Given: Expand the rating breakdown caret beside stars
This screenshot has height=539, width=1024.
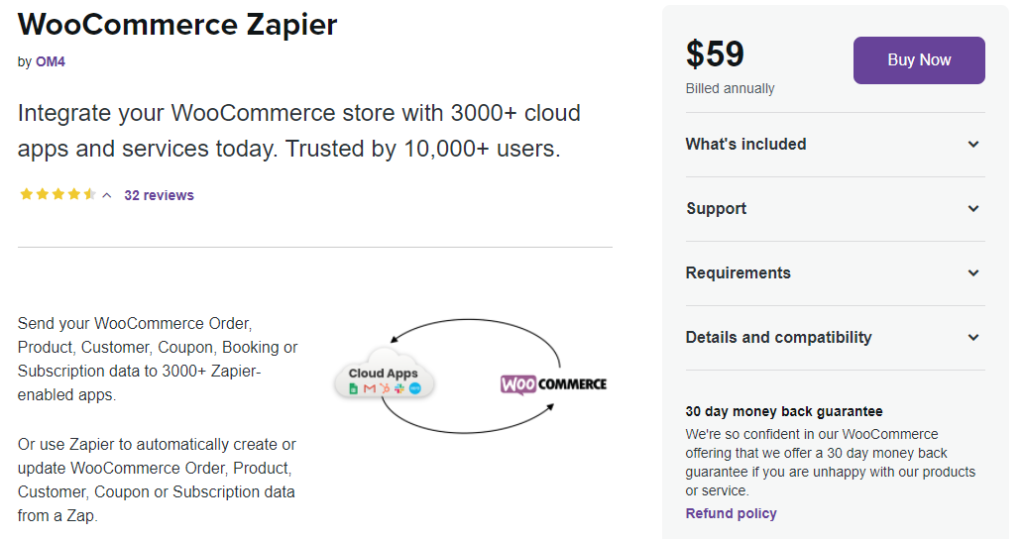Looking at the screenshot, I should point(107,195).
